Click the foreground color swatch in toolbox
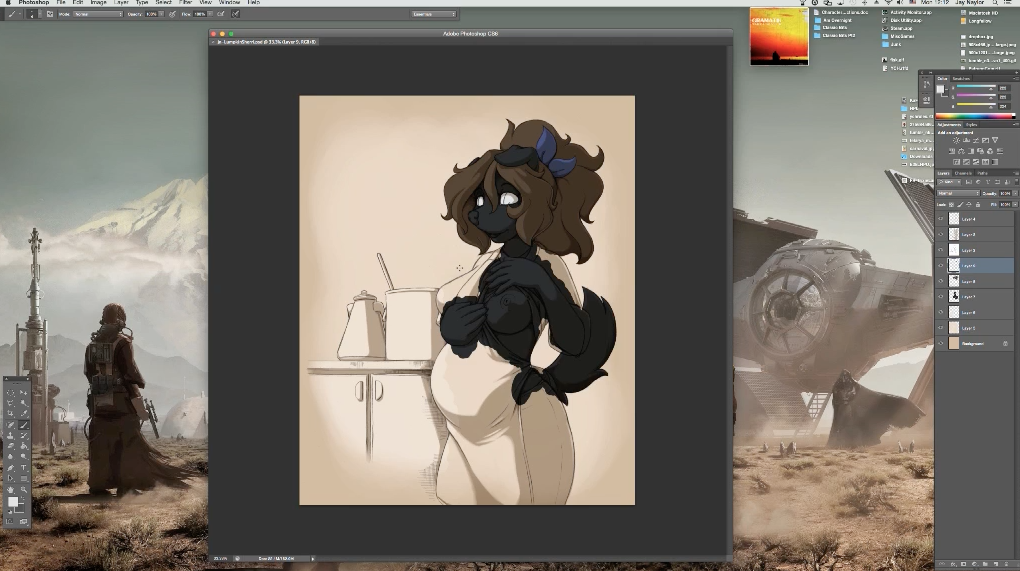1020x571 pixels. 13,502
